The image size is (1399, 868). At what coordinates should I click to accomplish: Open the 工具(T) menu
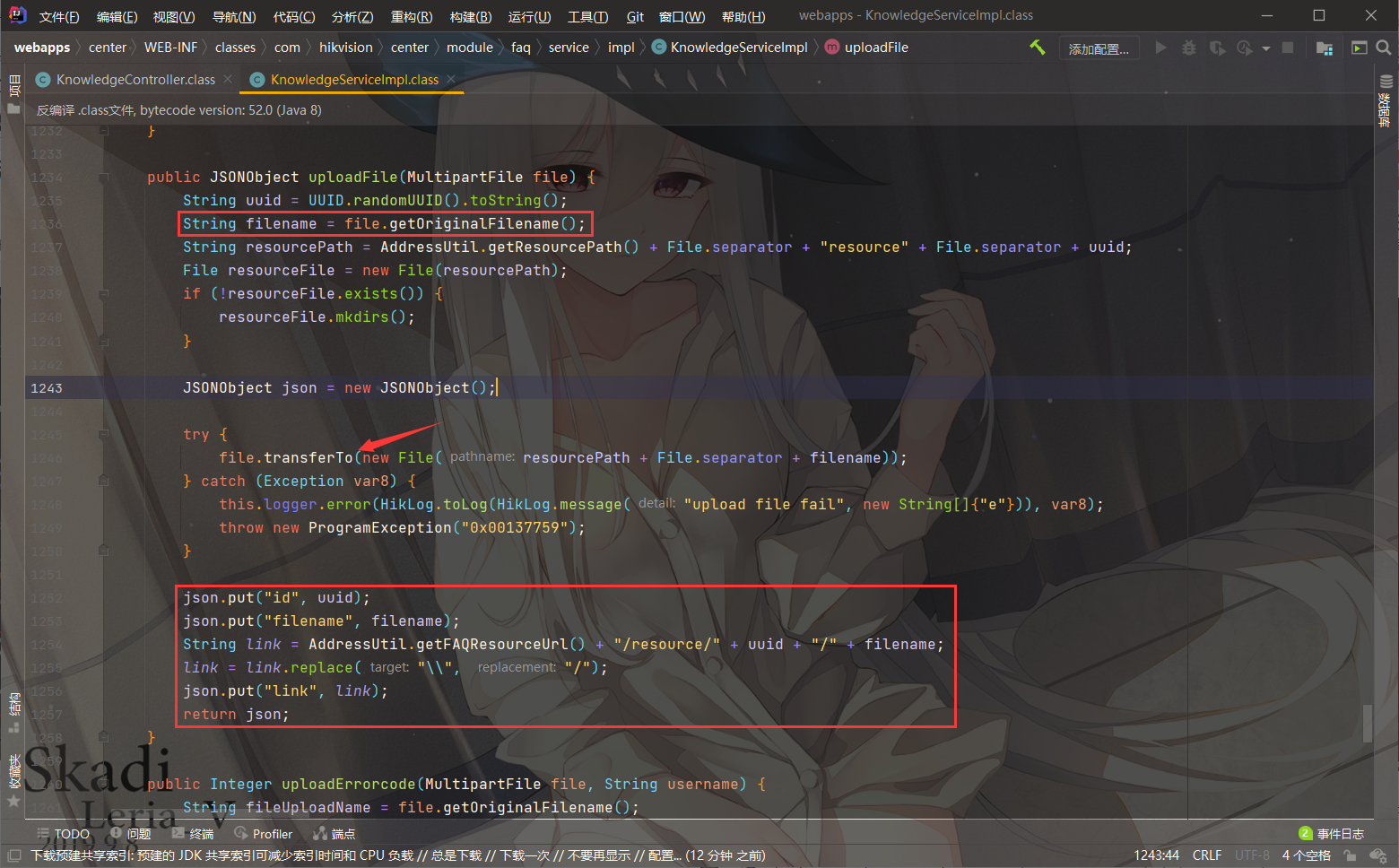588,16
